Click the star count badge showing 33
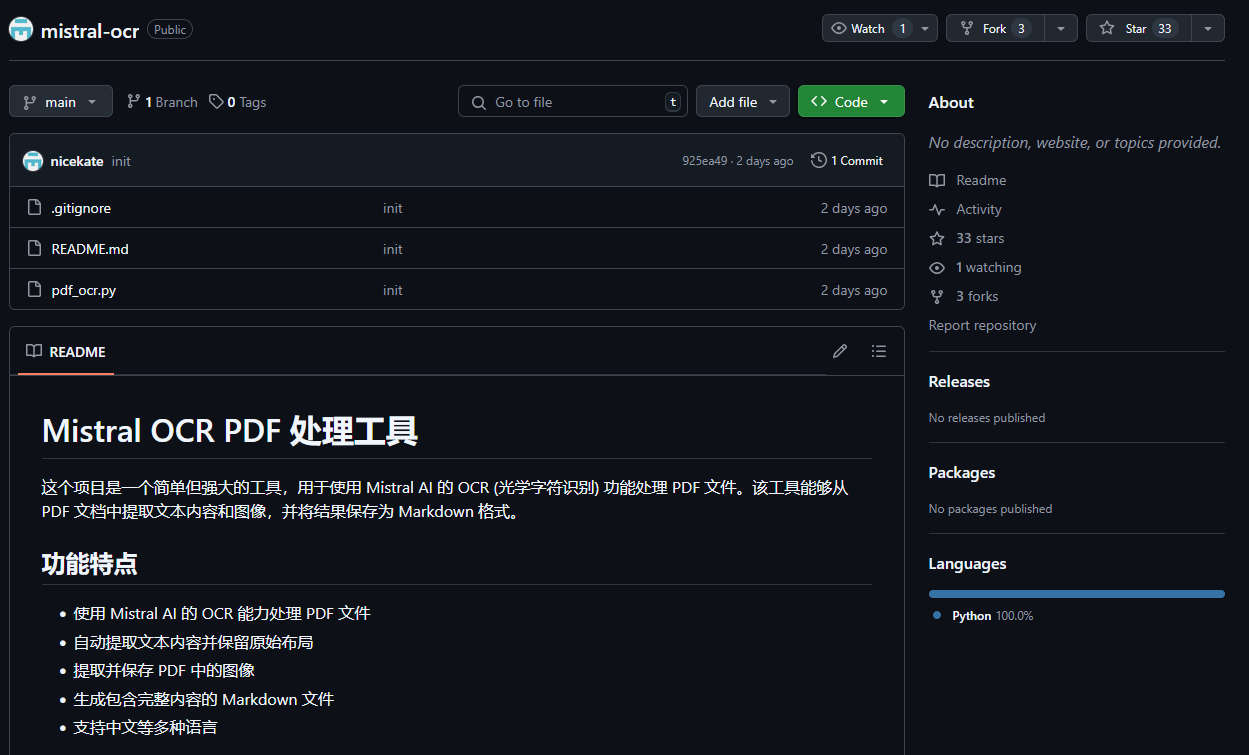This screenshot has height=755, width=1249. pos(1165,28)
